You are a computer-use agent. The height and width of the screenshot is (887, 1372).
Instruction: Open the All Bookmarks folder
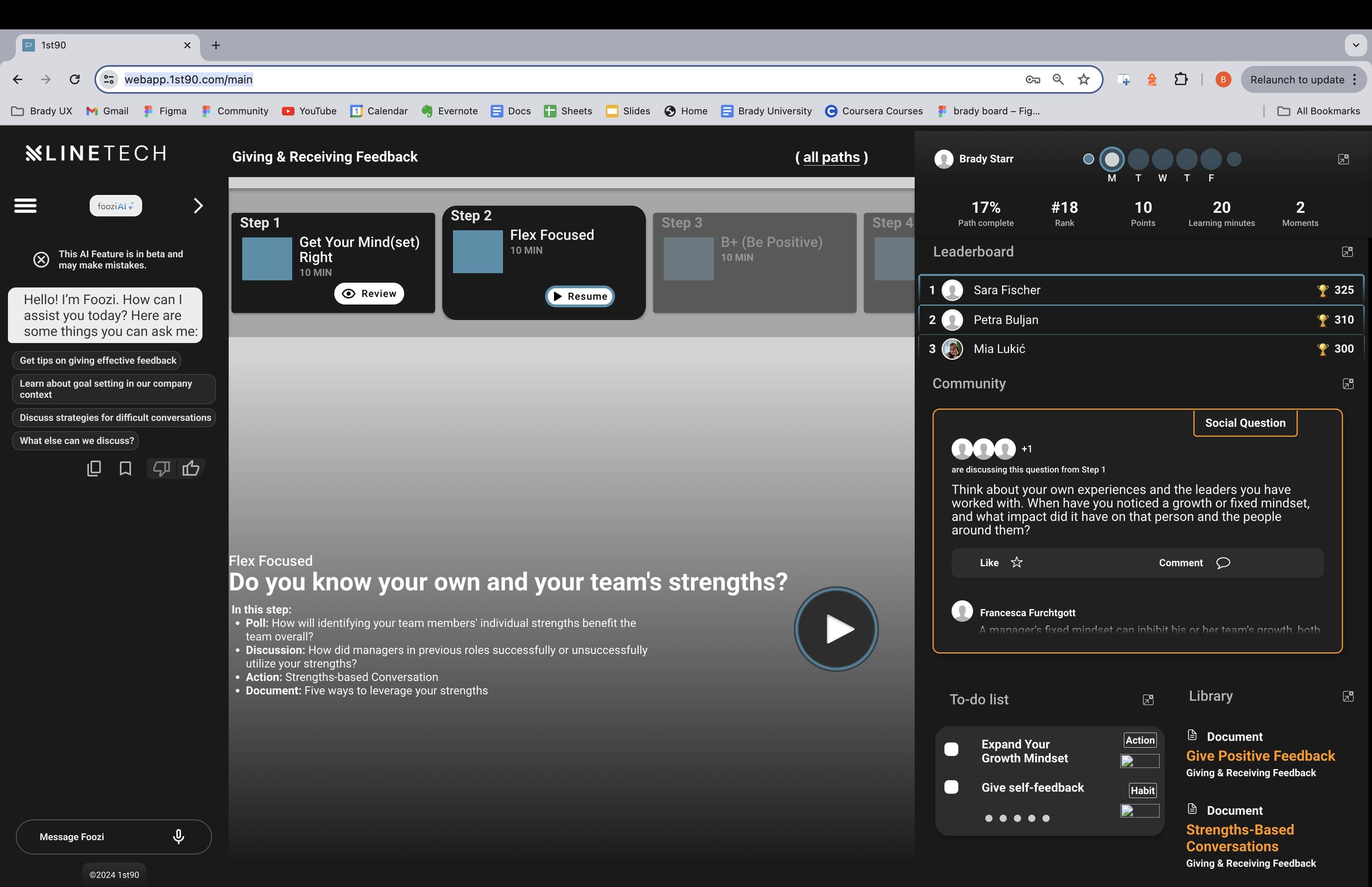1318,111
